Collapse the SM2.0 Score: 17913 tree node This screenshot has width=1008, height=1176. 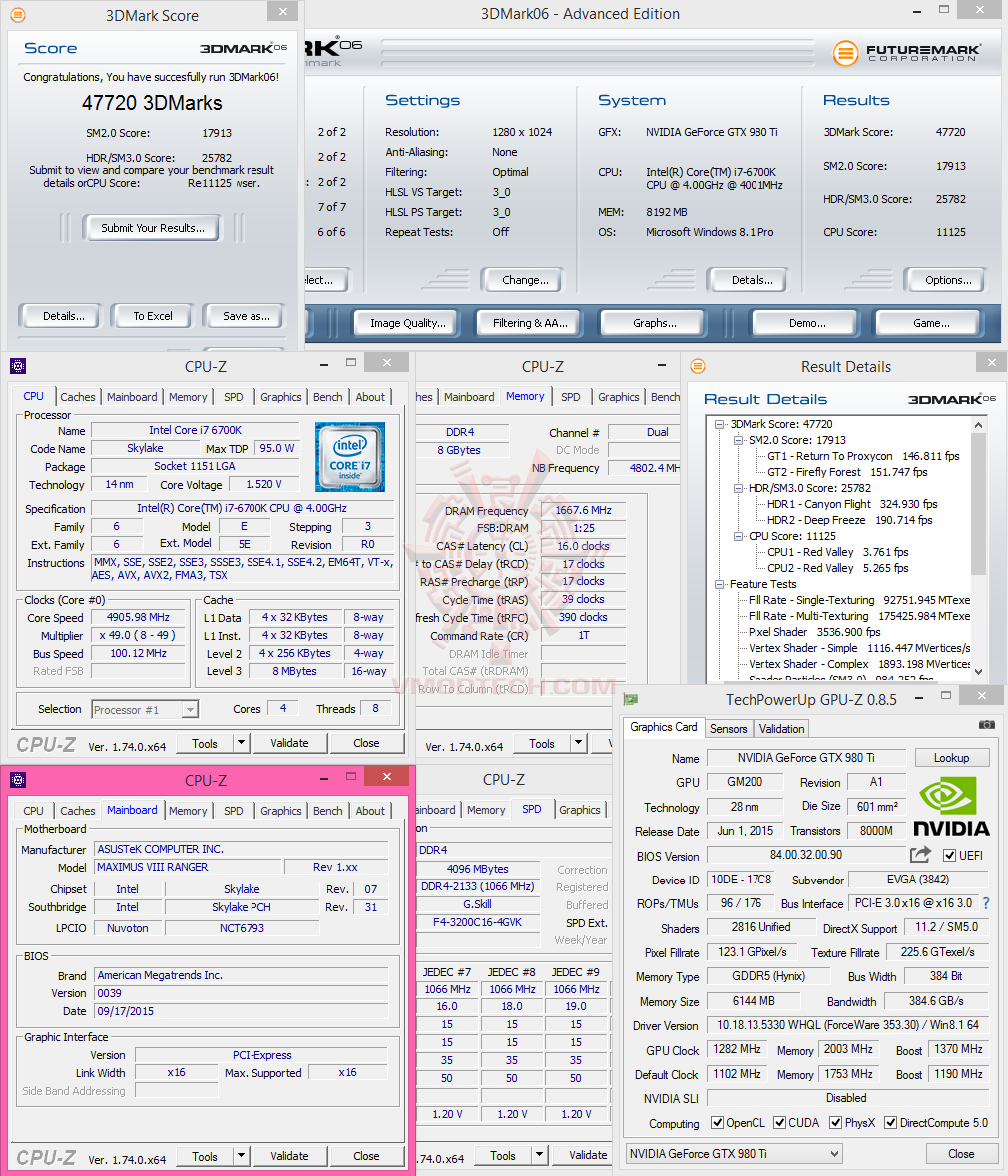[738, 440]
